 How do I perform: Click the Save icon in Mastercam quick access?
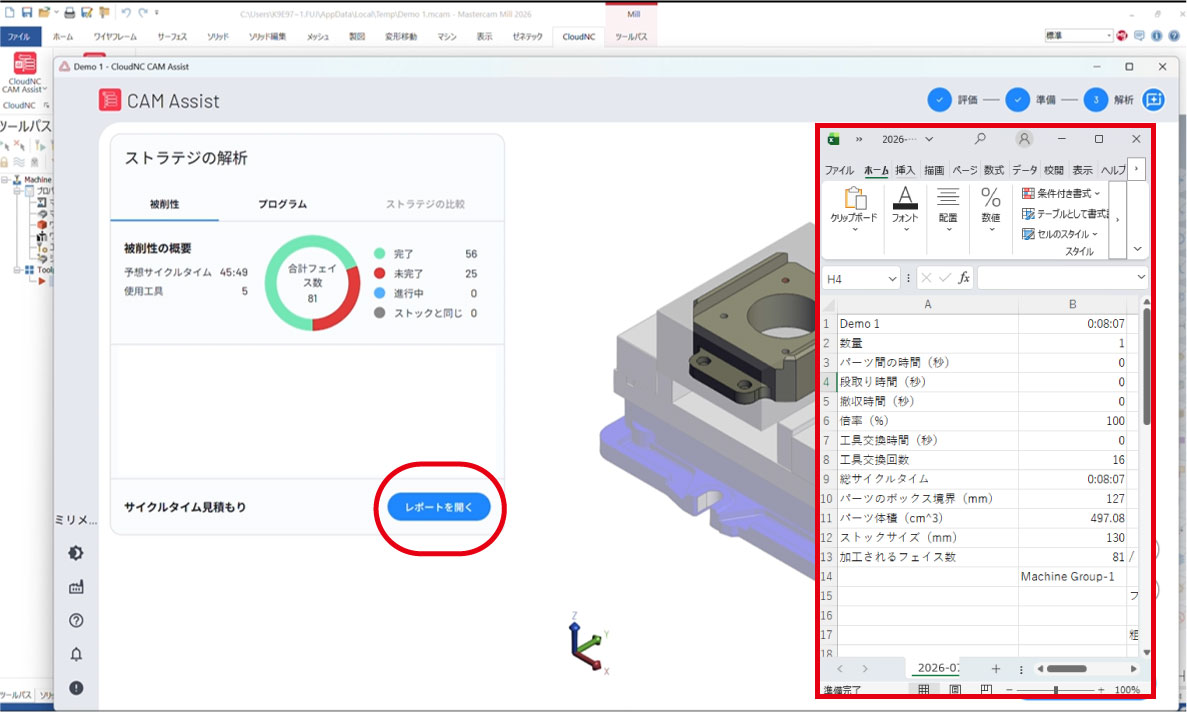[27, 12]
